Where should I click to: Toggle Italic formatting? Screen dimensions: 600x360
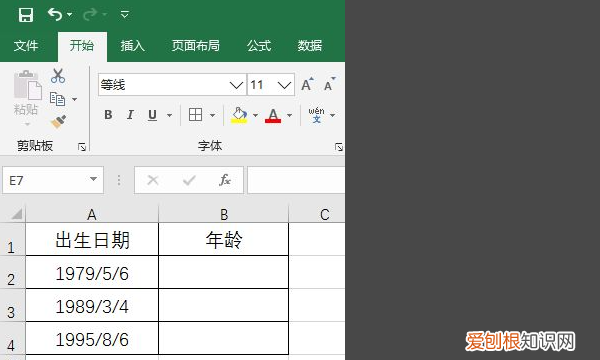pyautogui.click(x=130, y=115)
